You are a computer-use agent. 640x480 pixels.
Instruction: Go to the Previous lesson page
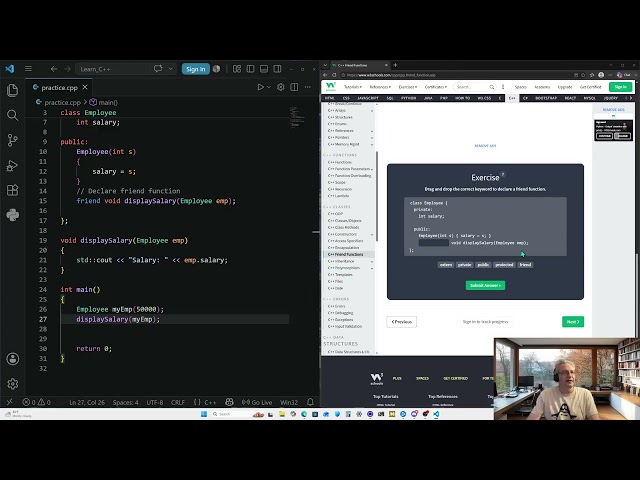tap(402, 322)
